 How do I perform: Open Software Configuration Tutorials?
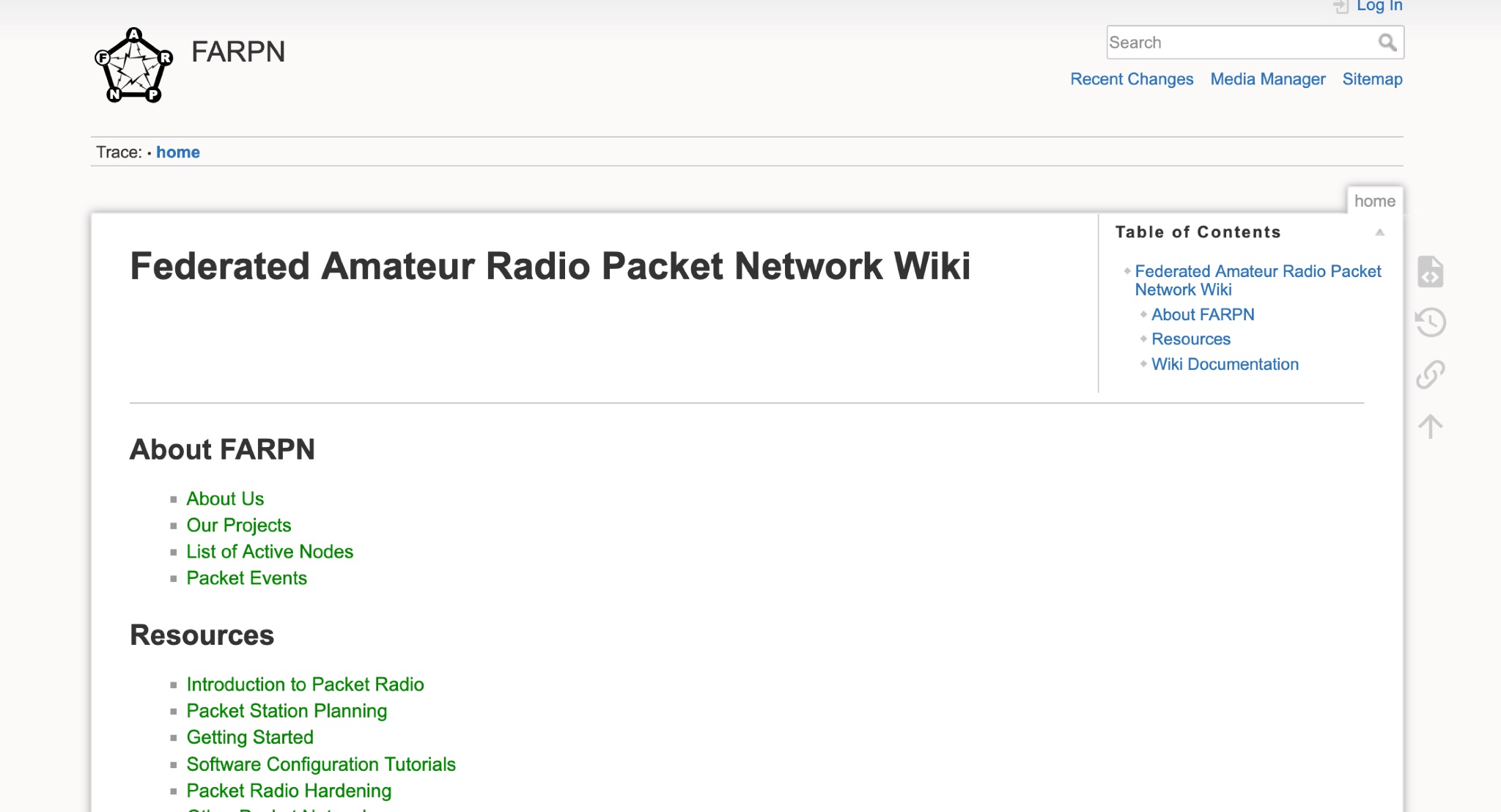(321, 764)
